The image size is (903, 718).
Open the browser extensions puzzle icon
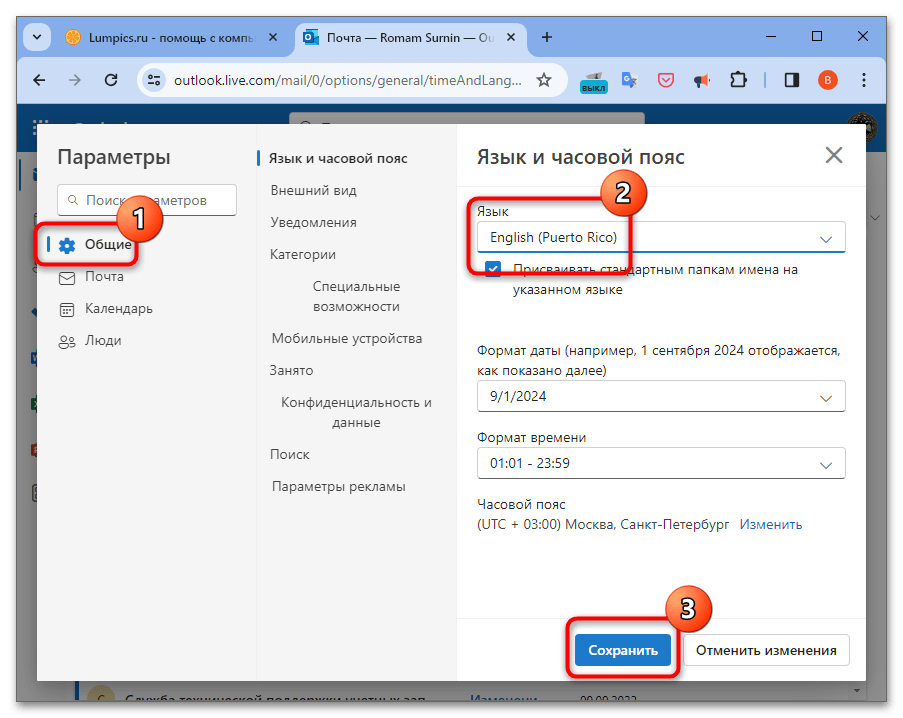coord(739,80)
